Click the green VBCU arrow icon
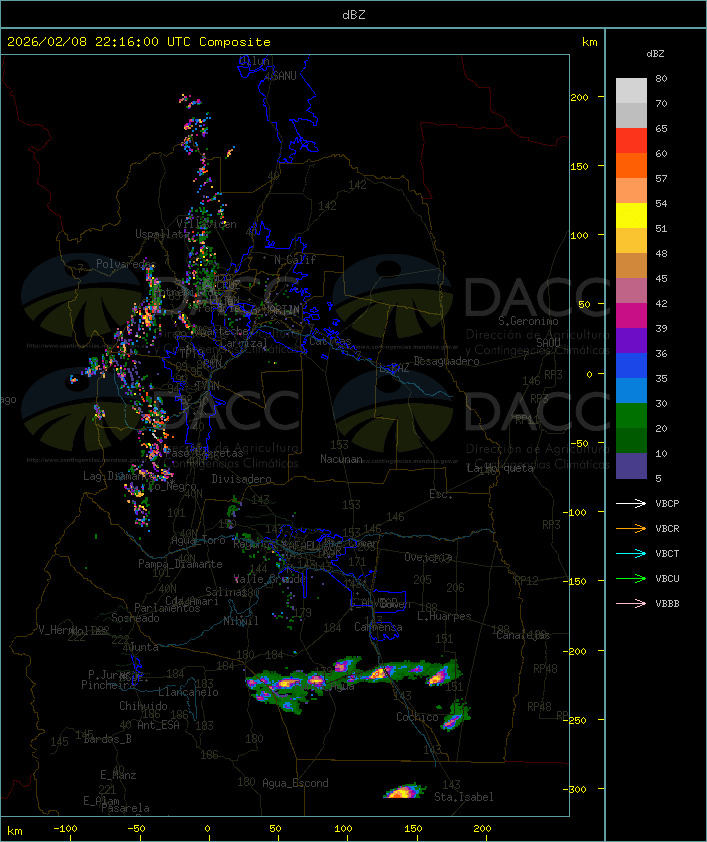The image size is (707, 842). click(x=631, y=578)
